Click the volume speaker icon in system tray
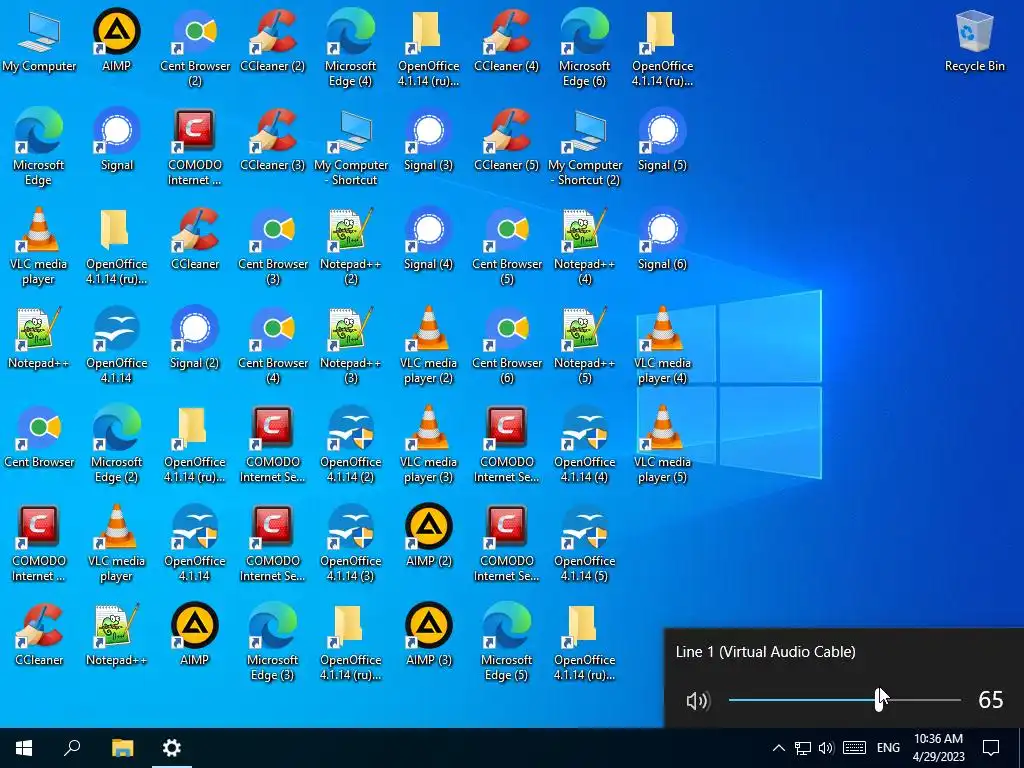The image size is (1024, 768). pyautogui.click(x=826, y=748)
